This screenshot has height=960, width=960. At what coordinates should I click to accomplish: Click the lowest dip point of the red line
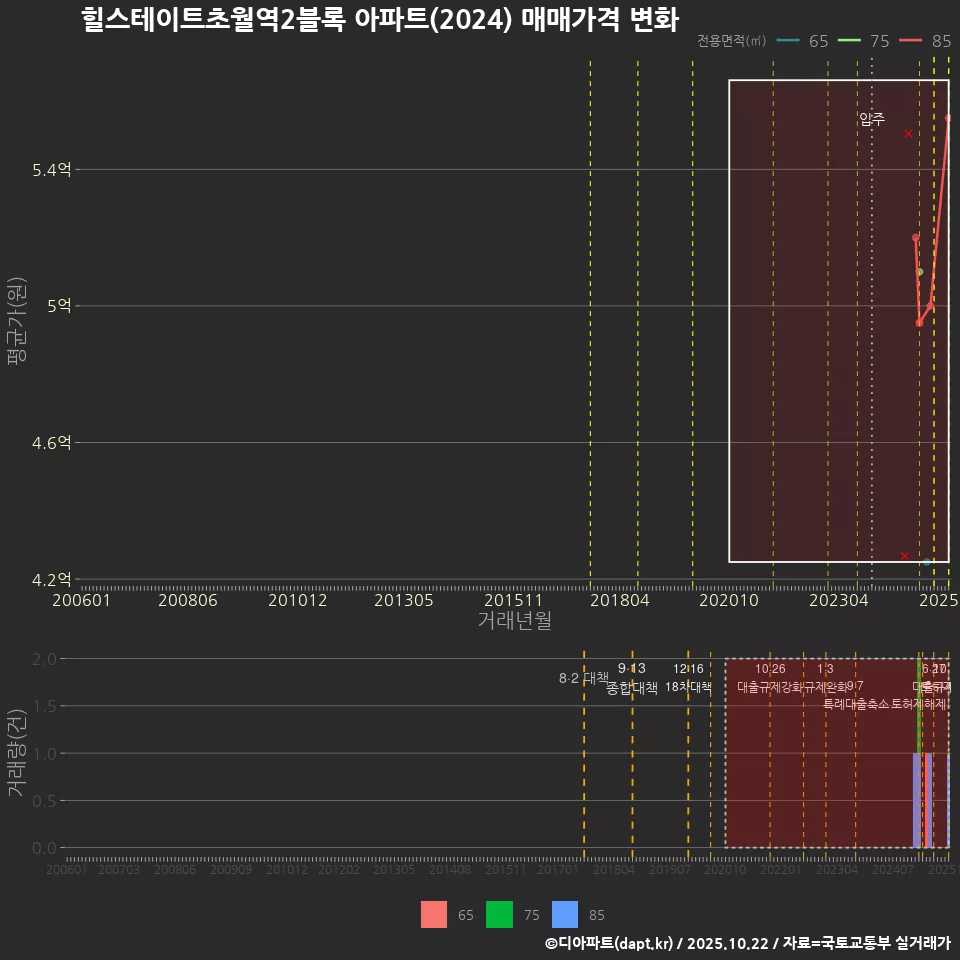point(919,323)
